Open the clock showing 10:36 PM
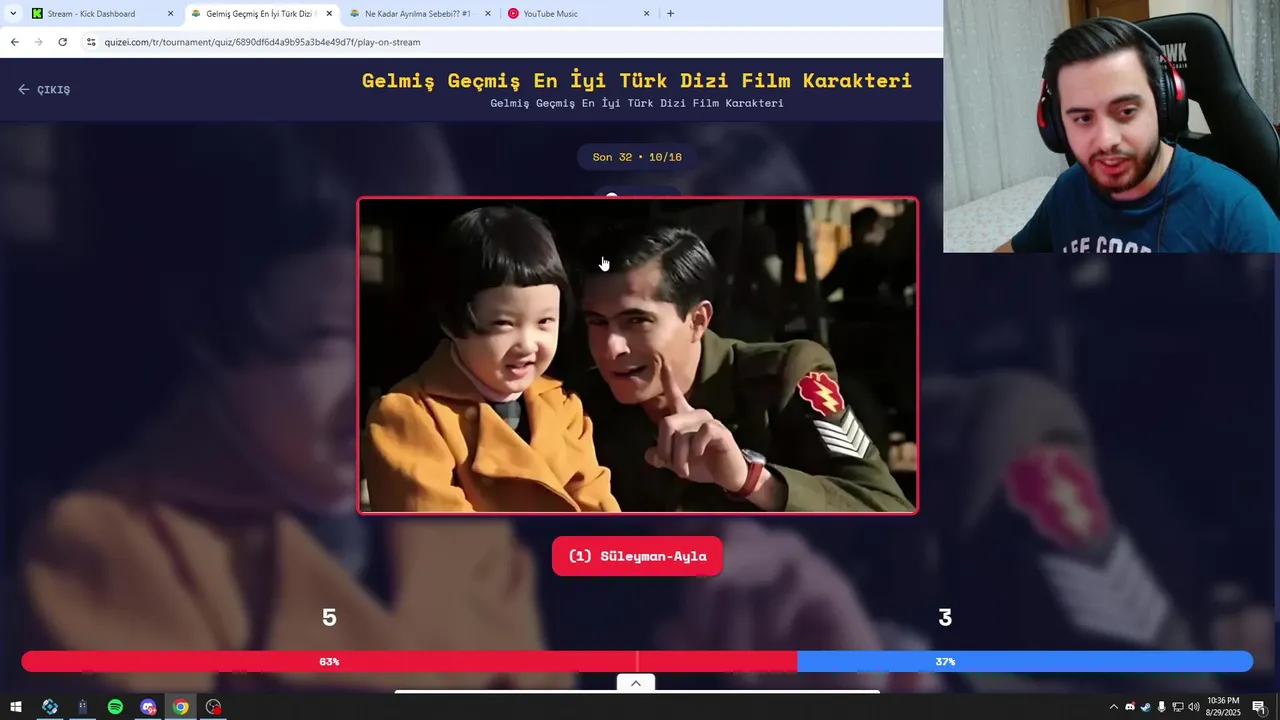The image size is (1280, 720). coord(1223,707)
